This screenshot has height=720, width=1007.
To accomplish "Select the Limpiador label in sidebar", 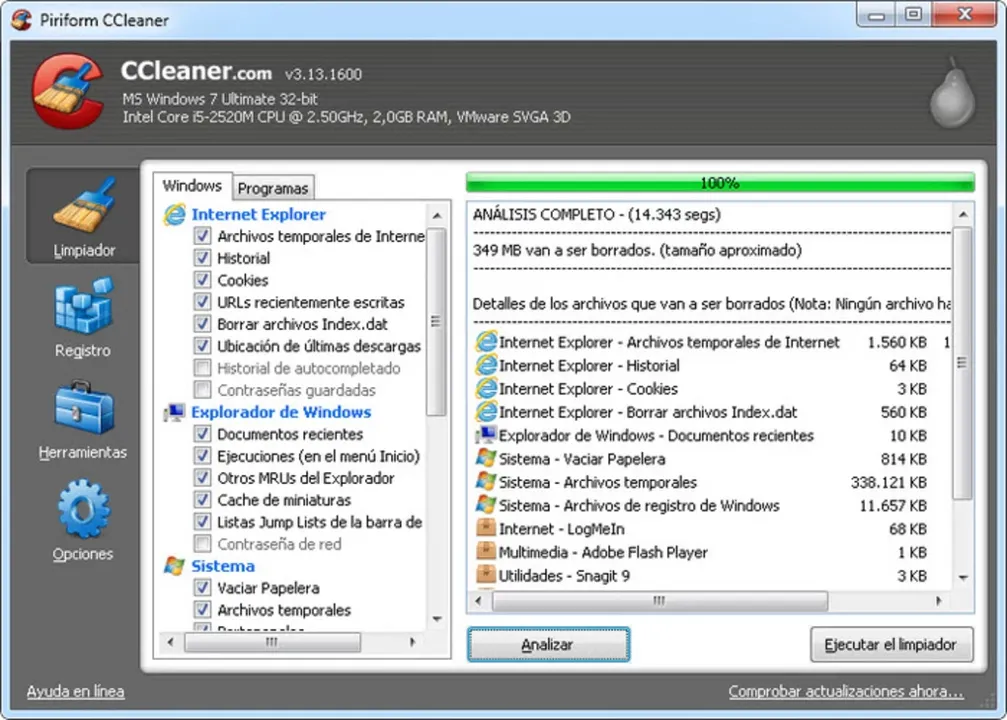I will click(84, 250).
